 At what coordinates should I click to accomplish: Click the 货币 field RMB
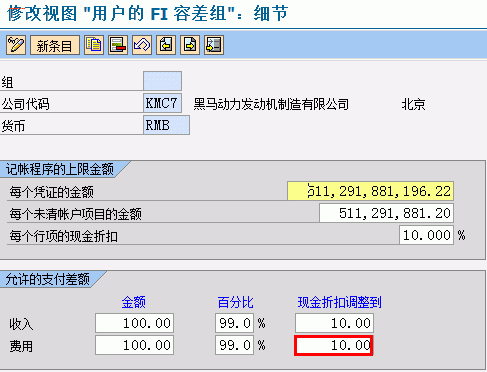click(166, 125)
